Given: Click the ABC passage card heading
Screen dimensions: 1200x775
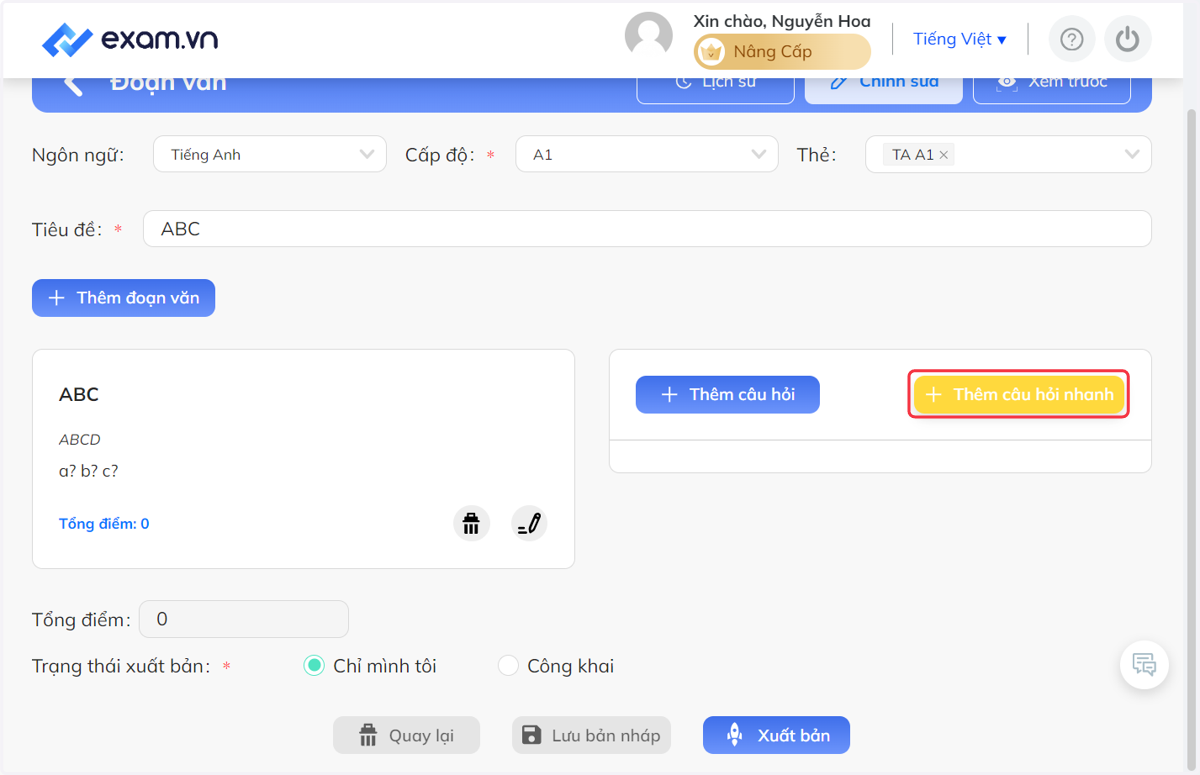Looking at the screenshot, I should point(79,394).
